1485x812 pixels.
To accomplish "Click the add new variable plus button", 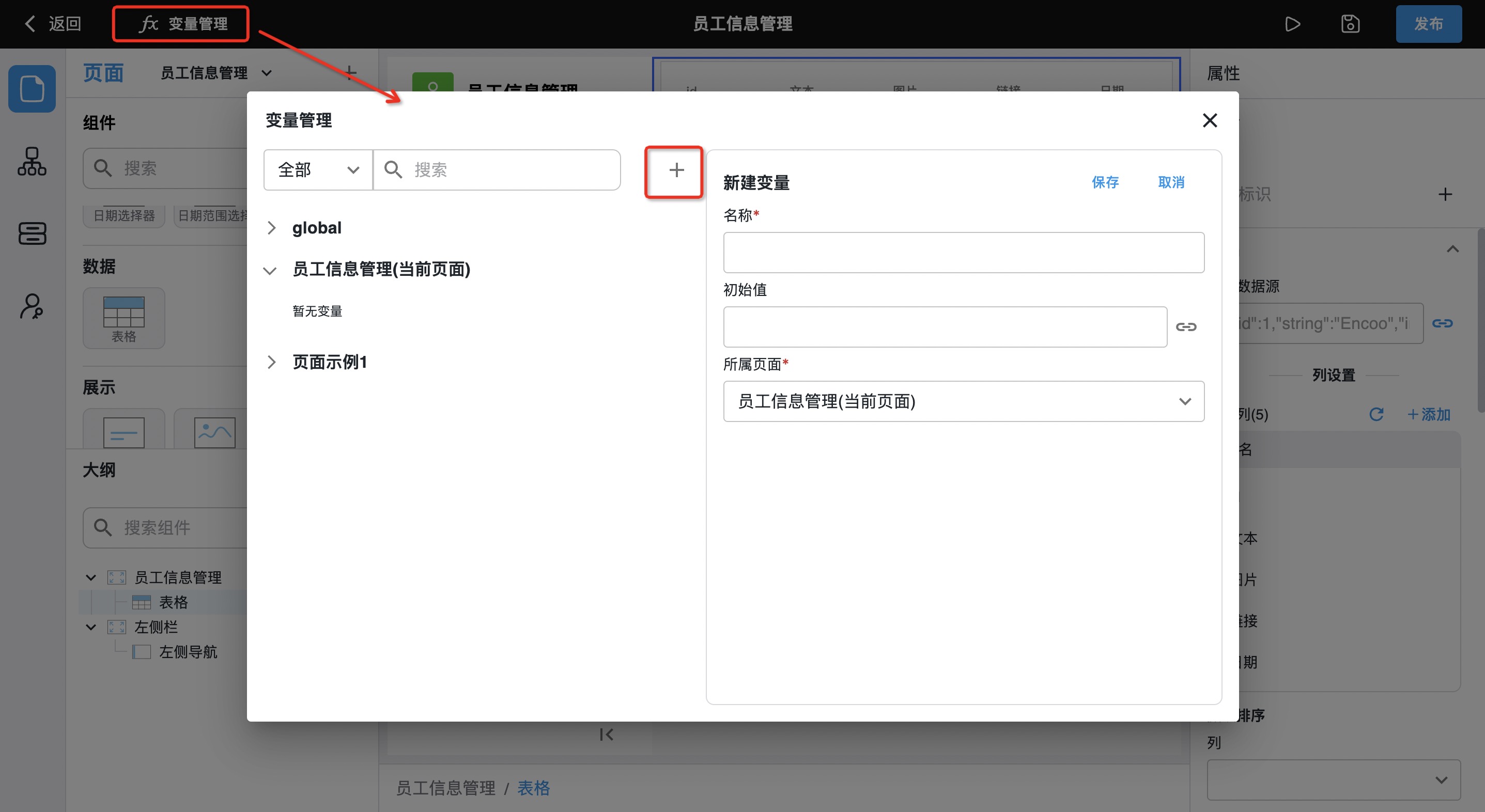I will point(676,170).
